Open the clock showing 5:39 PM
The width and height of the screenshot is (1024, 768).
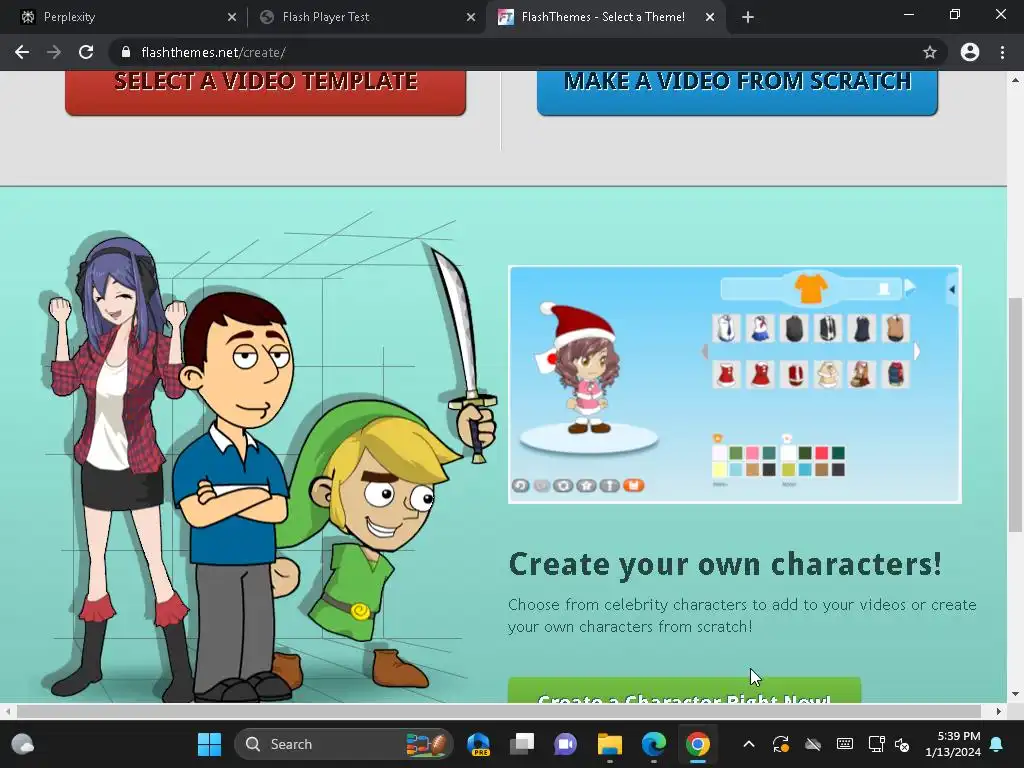953,744
